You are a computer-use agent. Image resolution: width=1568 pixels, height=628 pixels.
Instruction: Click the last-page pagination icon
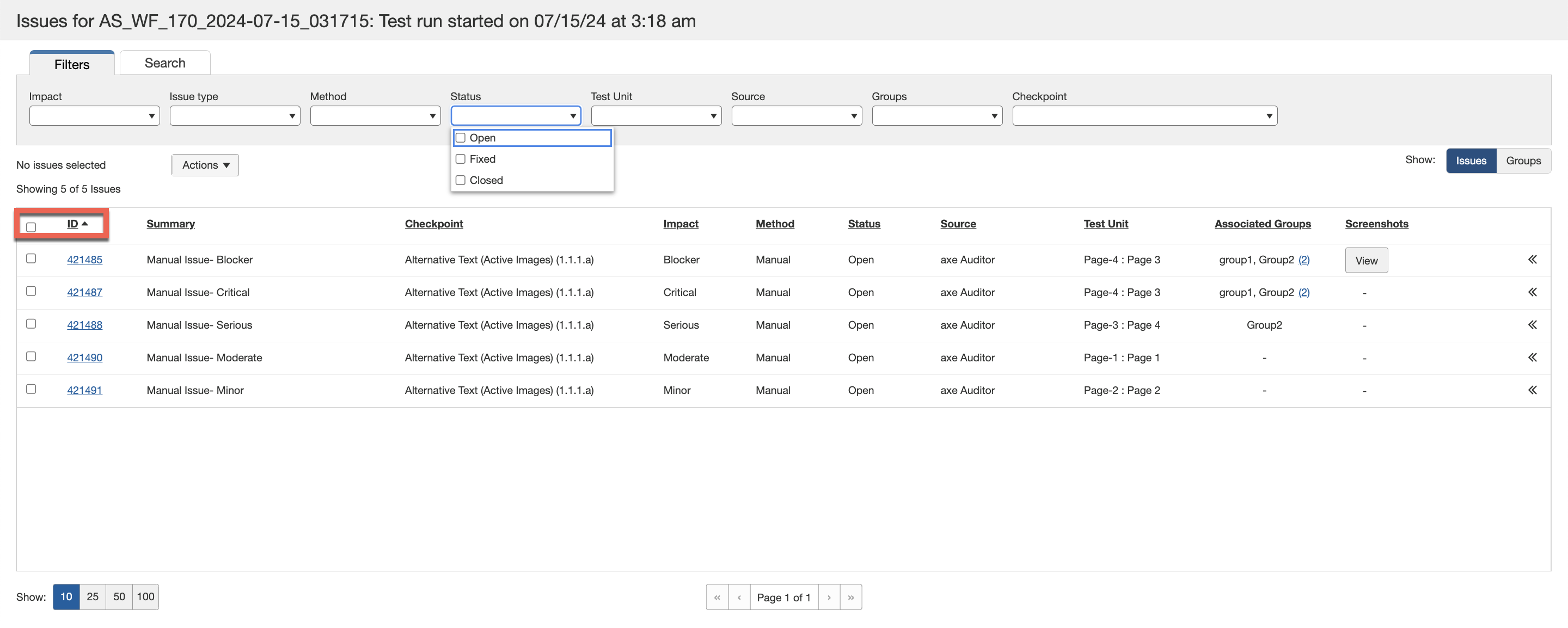pos(850,597)
